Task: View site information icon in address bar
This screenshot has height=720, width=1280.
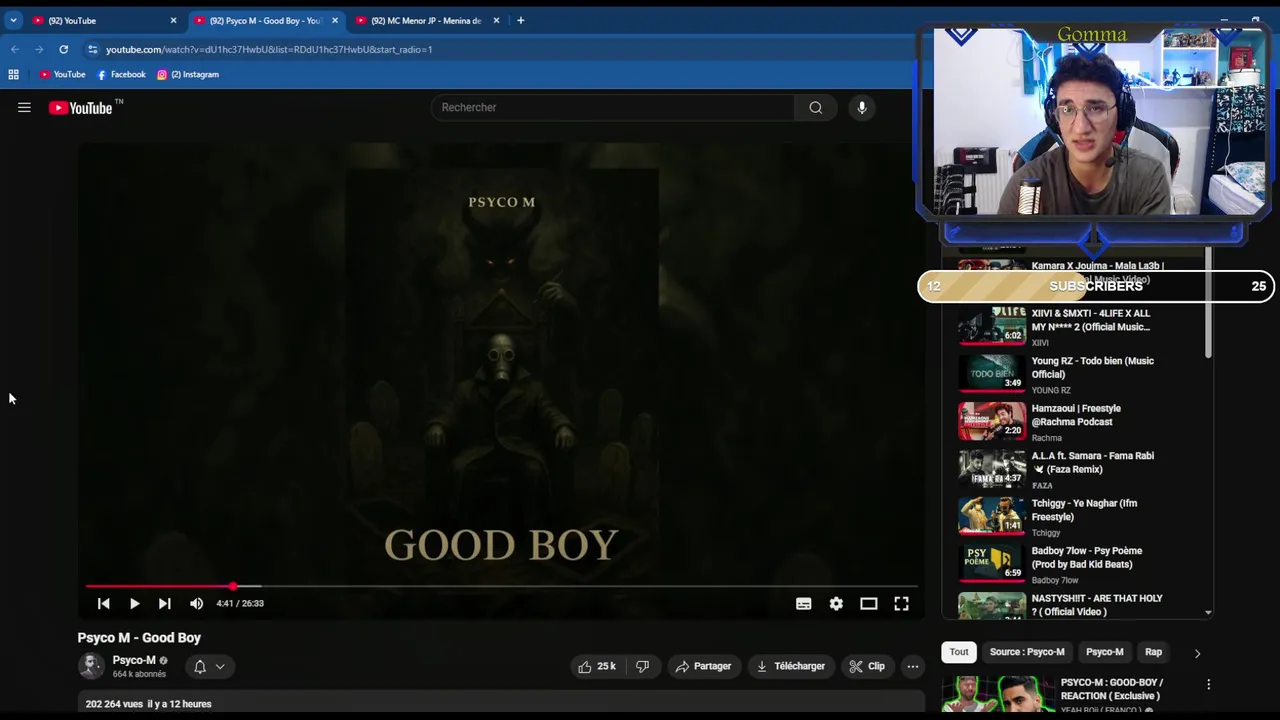Action: 92,49
